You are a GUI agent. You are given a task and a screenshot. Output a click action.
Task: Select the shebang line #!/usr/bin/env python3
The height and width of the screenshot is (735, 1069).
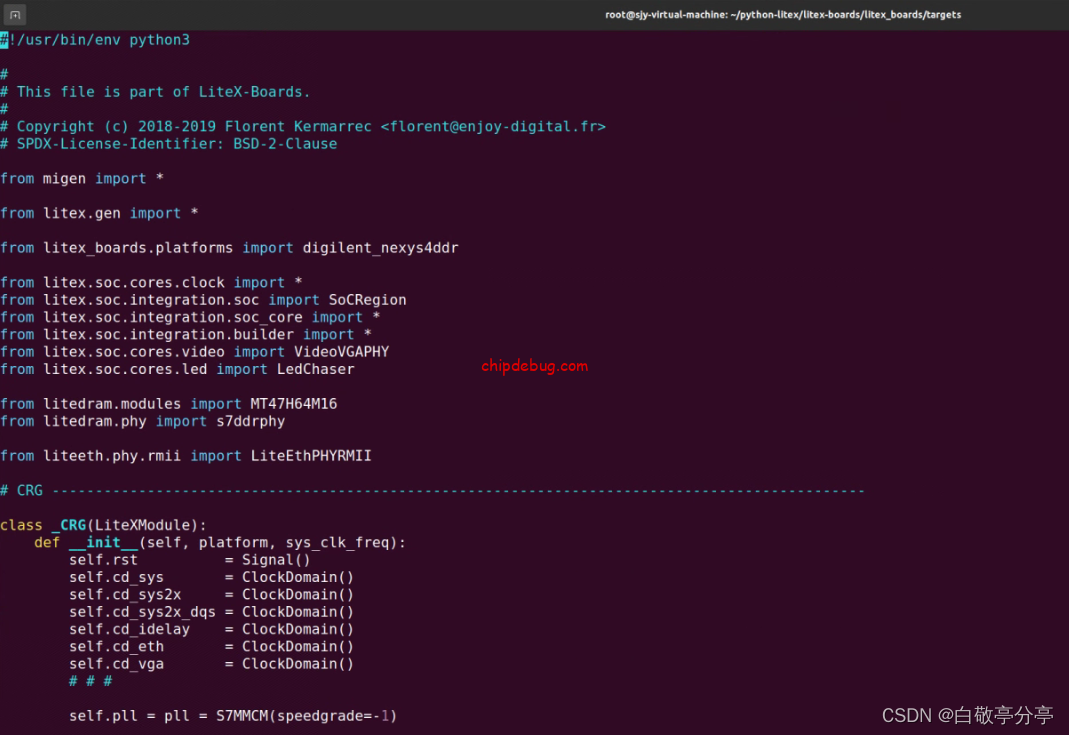pyautogui.click(x=95, y=39)
